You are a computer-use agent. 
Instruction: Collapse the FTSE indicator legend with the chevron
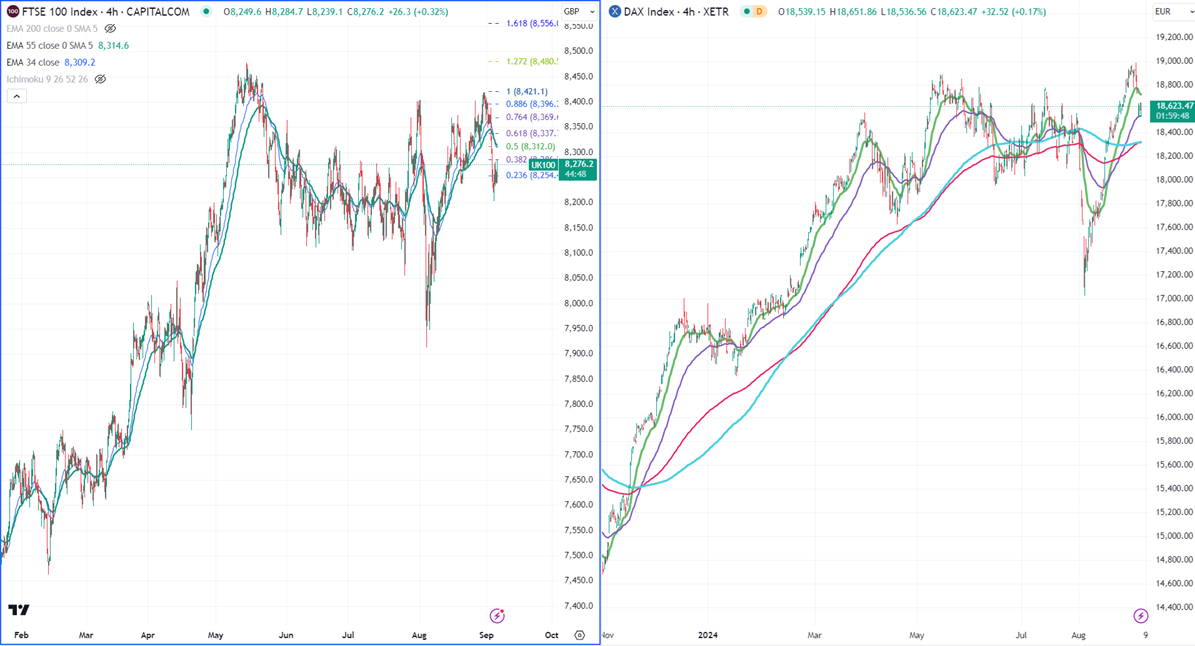click(x=16, y=96)
